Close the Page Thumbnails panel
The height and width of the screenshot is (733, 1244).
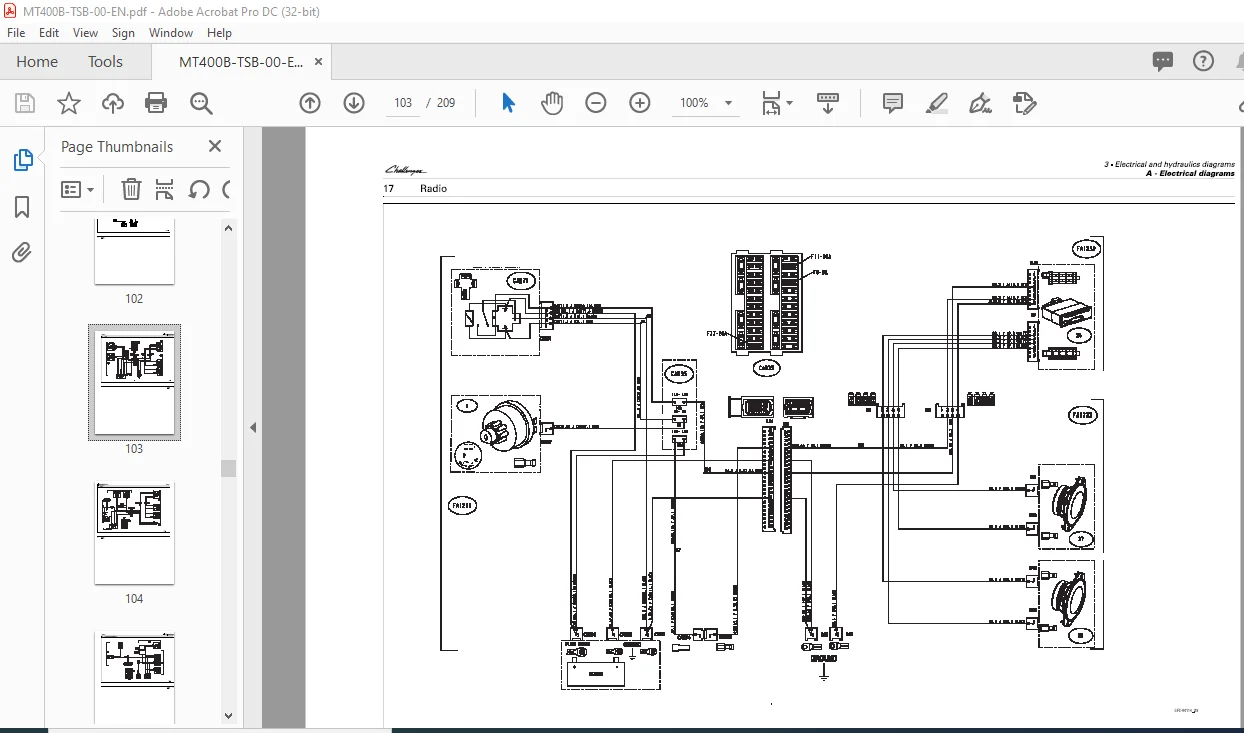click(x=215, y=146)
